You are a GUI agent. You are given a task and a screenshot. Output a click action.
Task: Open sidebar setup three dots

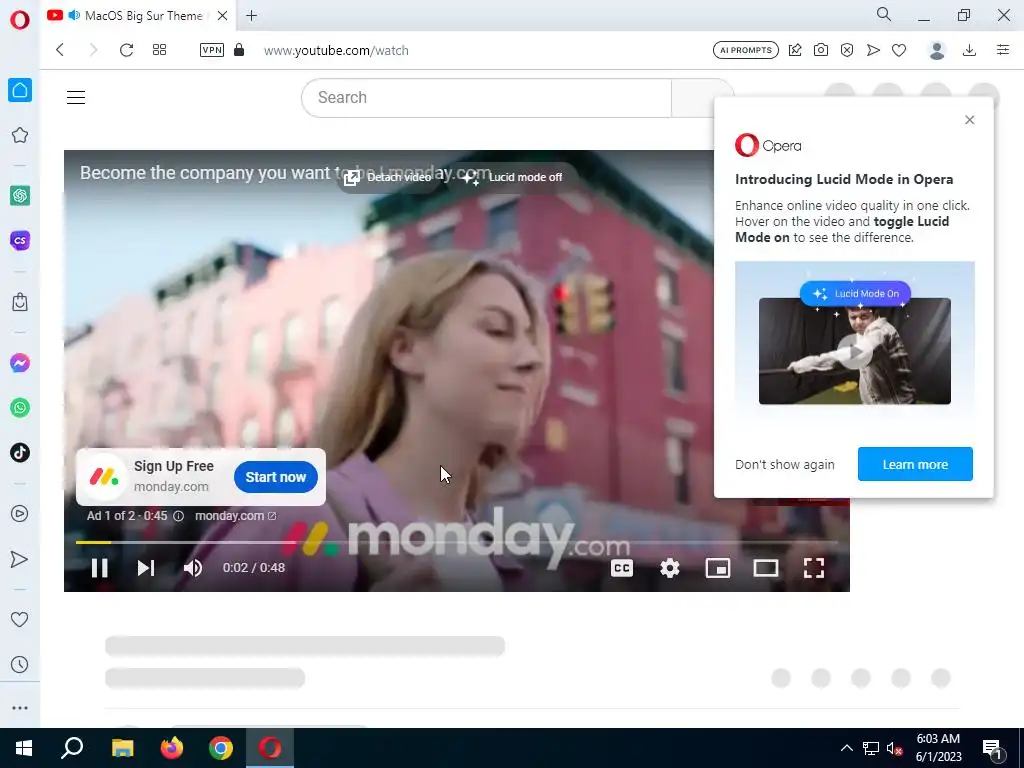20,708
